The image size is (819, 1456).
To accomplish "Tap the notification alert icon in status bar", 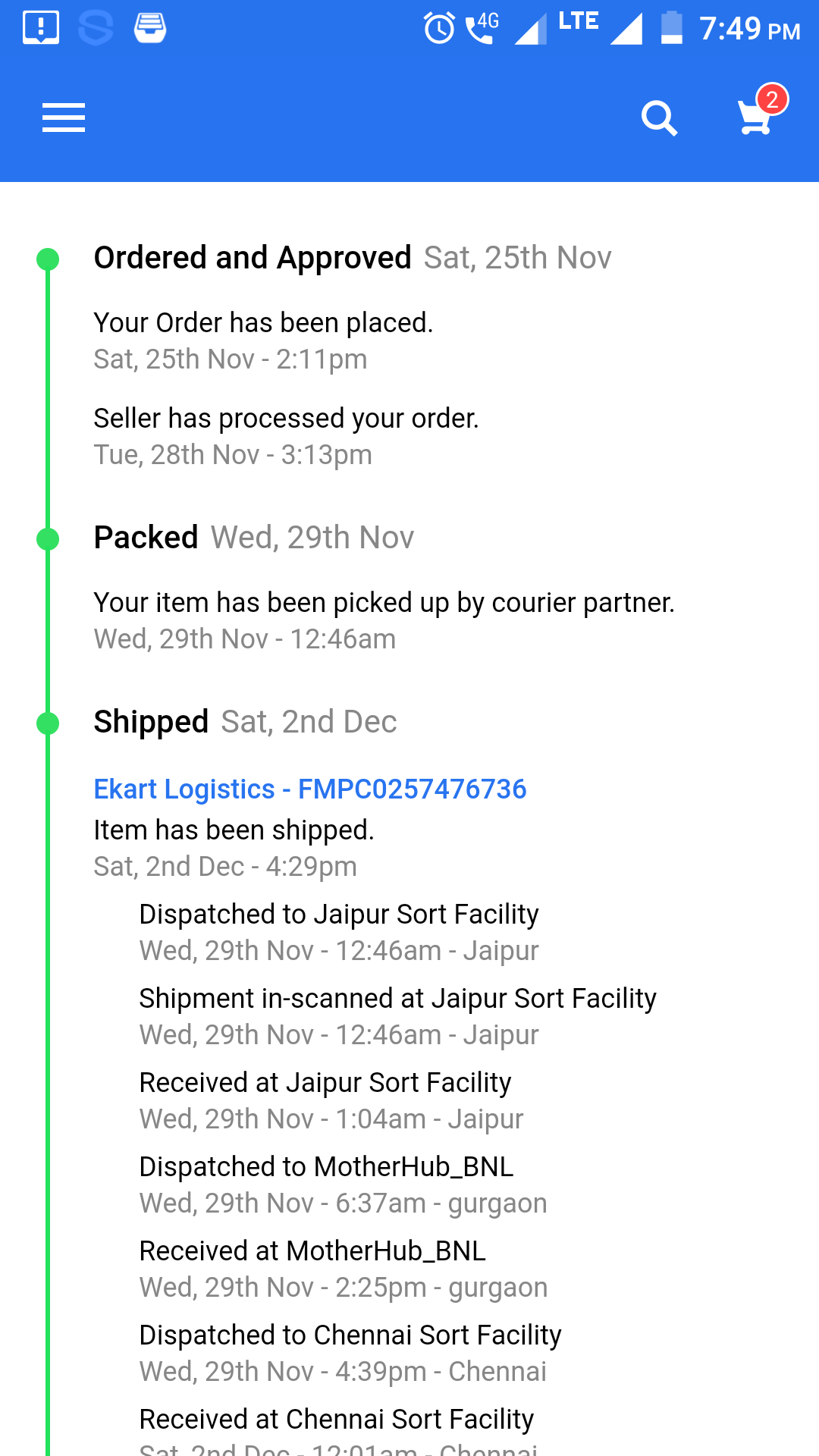I will pos(41,28).
